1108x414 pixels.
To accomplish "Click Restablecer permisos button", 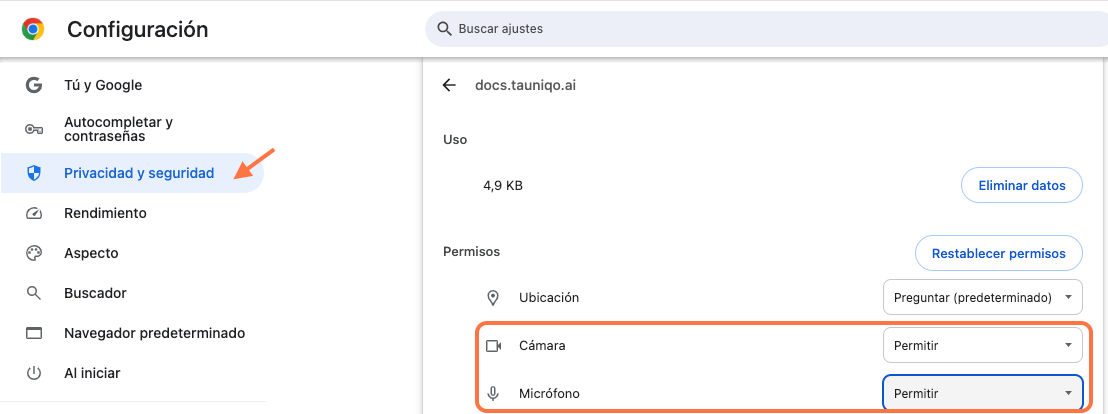I will click(x=998, y=253).
